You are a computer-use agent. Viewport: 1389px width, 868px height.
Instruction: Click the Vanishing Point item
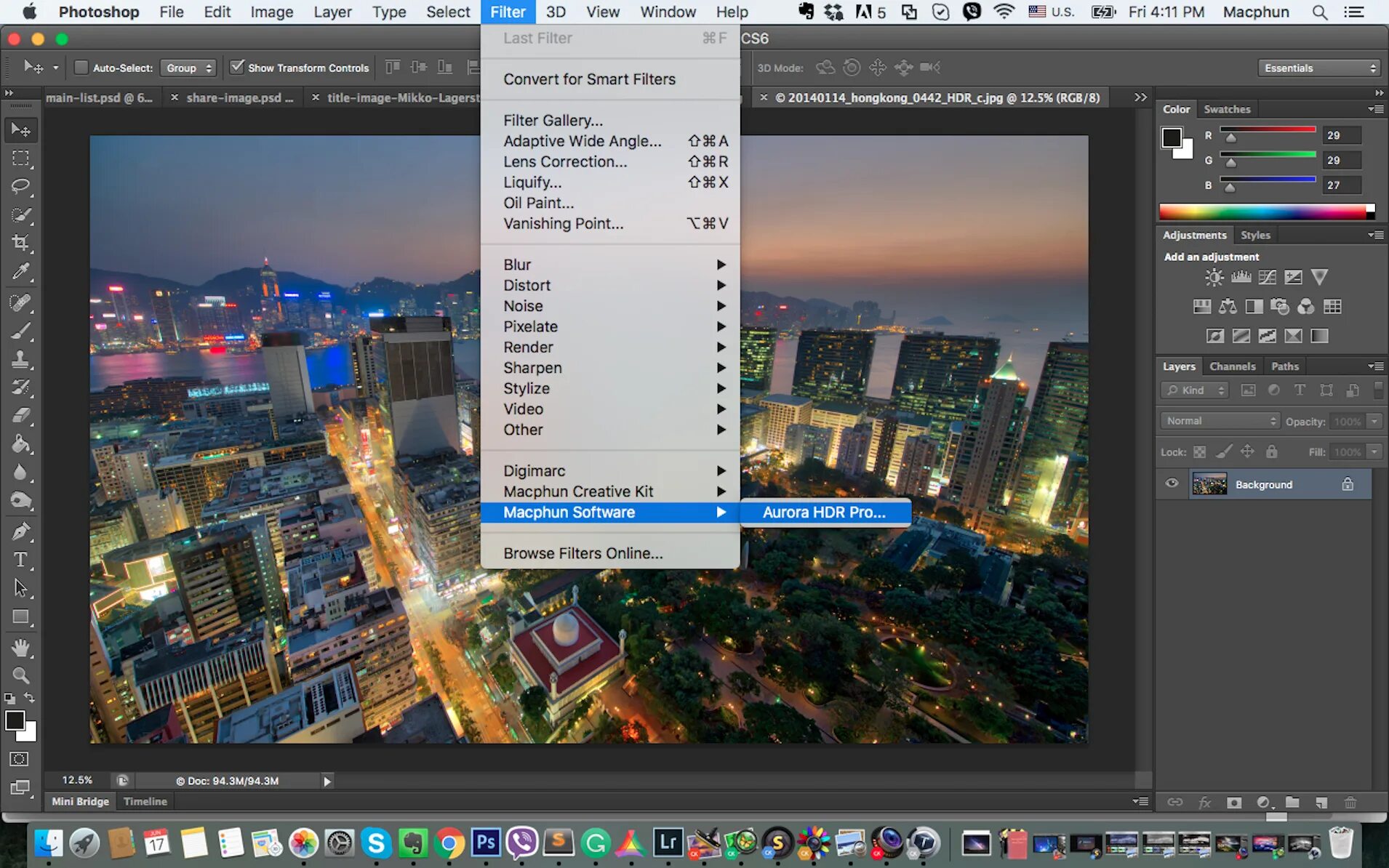(x=611, y=223)
